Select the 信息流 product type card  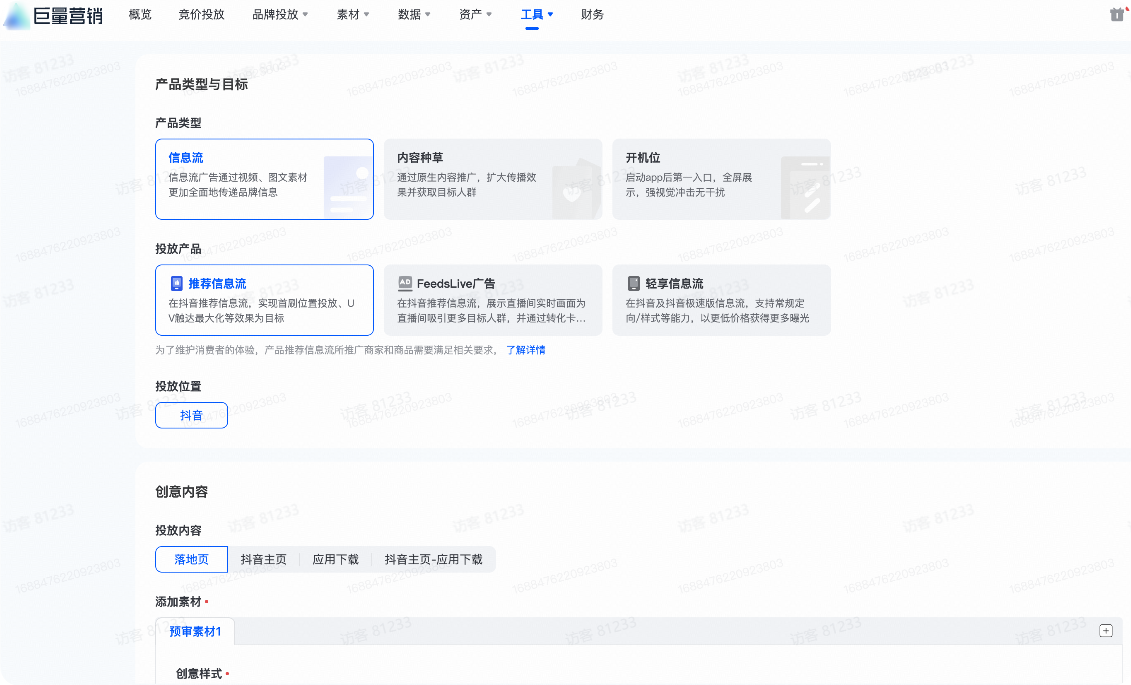click(x=264, y=179)
